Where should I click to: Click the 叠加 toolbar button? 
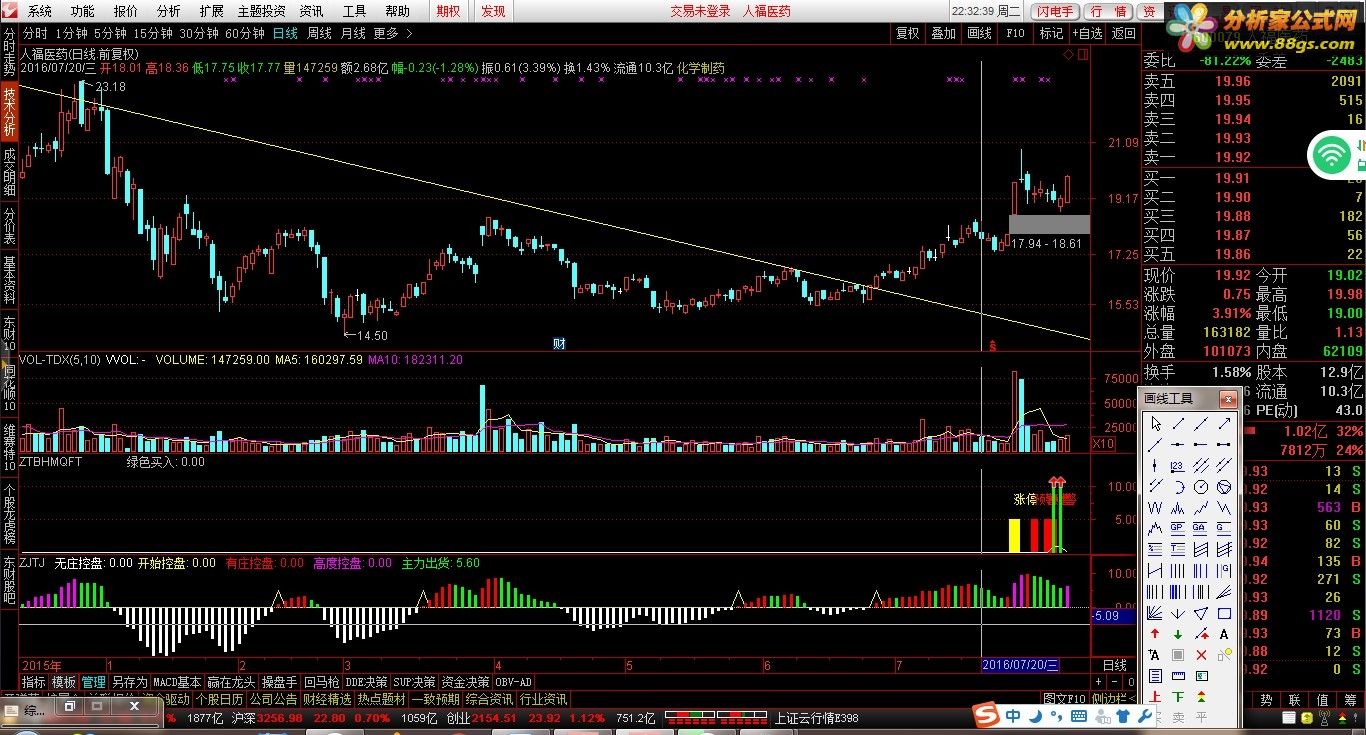(943, 33)
